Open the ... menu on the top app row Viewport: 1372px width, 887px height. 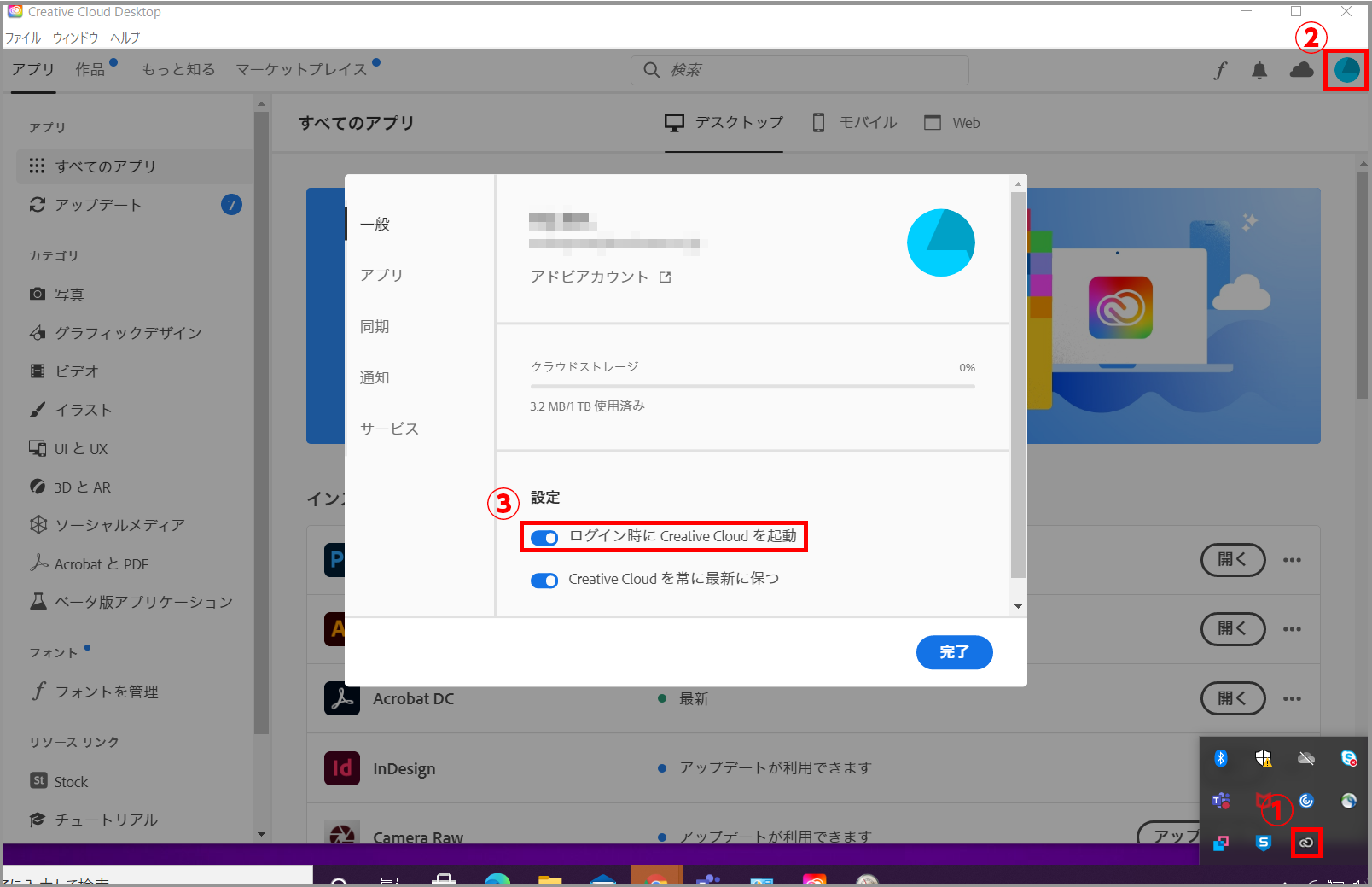1292,560
